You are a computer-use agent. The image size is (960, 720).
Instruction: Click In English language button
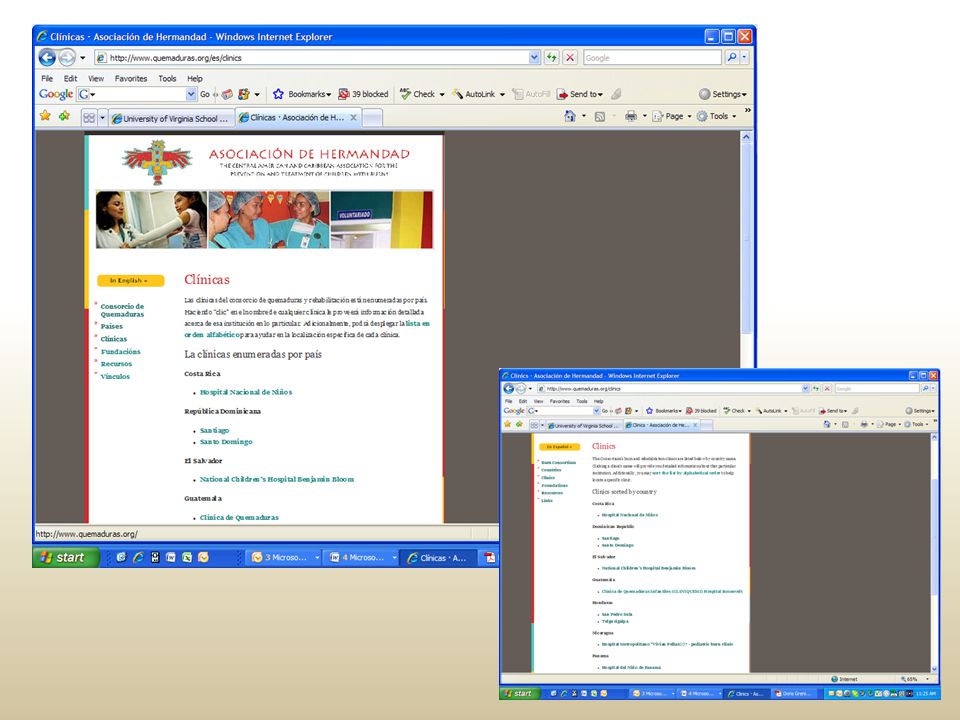[130, 280]
